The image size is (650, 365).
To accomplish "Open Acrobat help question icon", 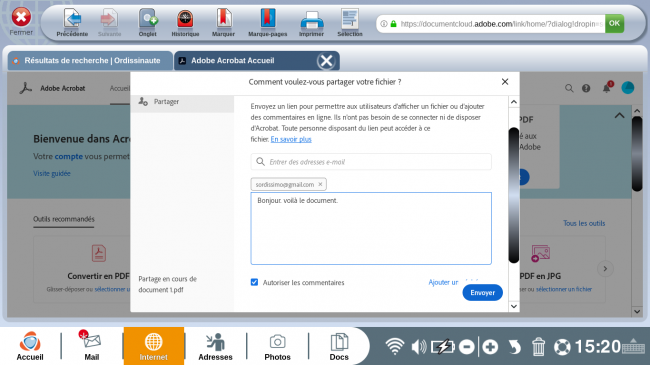I will pyautogui.click(x=586, y=88).
